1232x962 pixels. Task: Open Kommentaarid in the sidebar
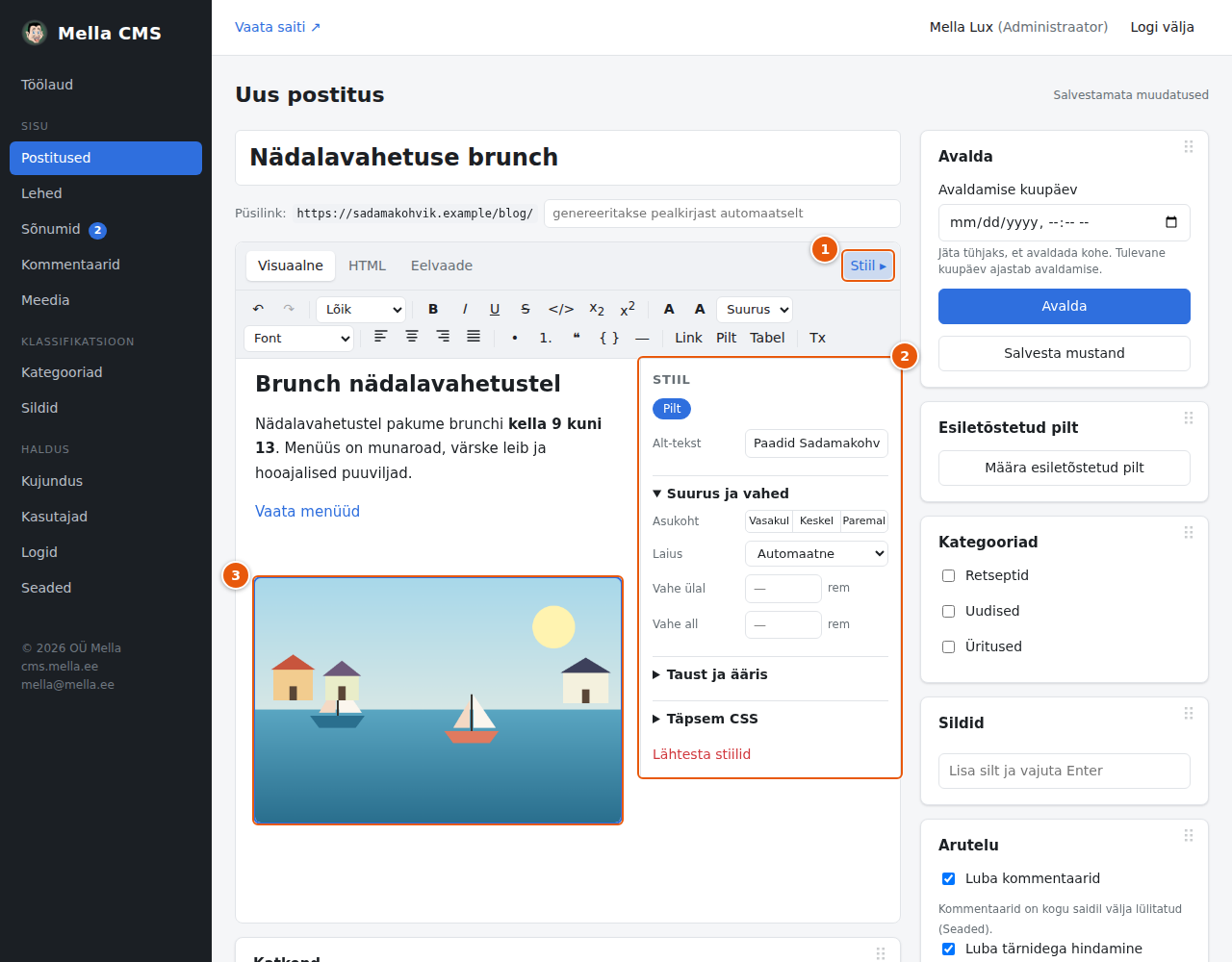[x=106, y=265]
